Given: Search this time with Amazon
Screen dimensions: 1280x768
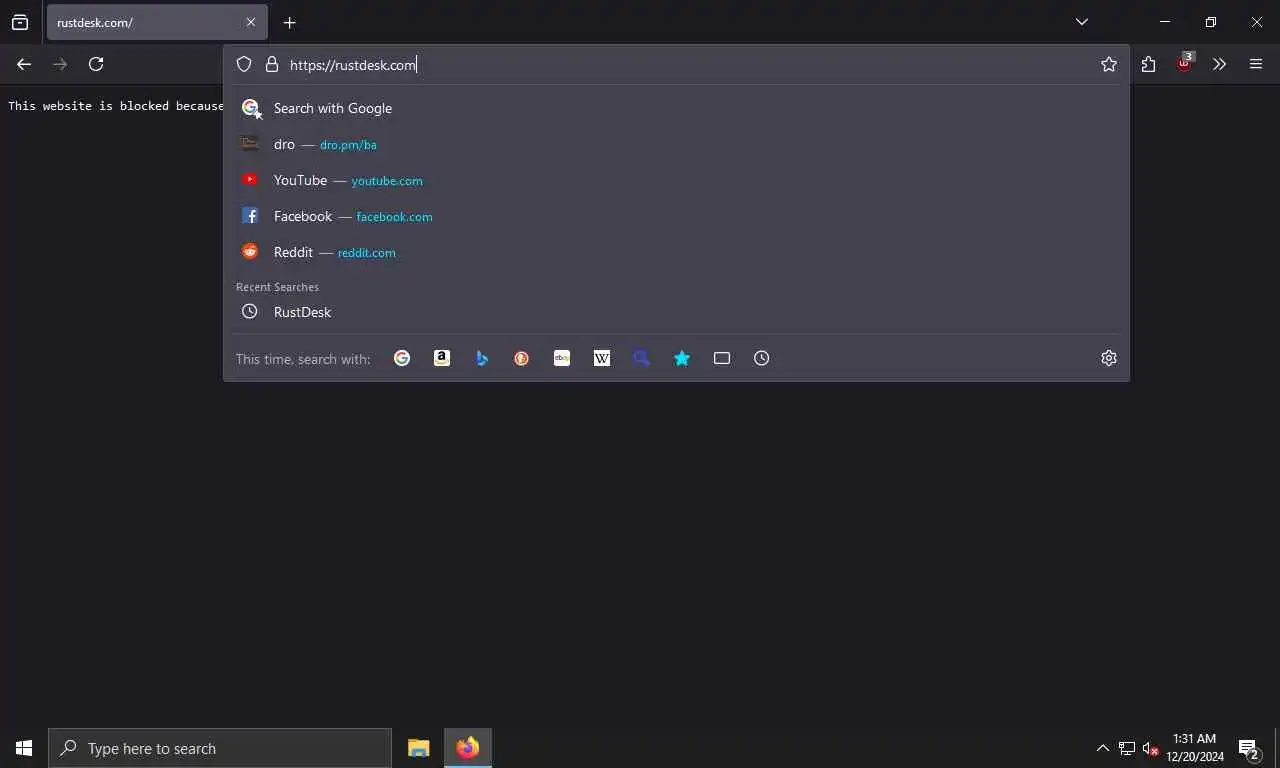Looking at the screenshot, I should [442, 358].
